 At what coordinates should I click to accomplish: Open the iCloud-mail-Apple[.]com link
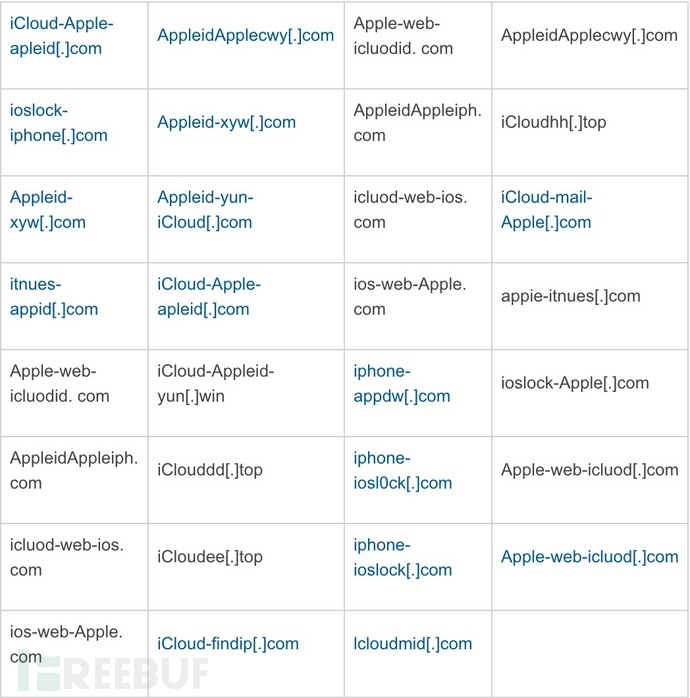coord(546,210)
